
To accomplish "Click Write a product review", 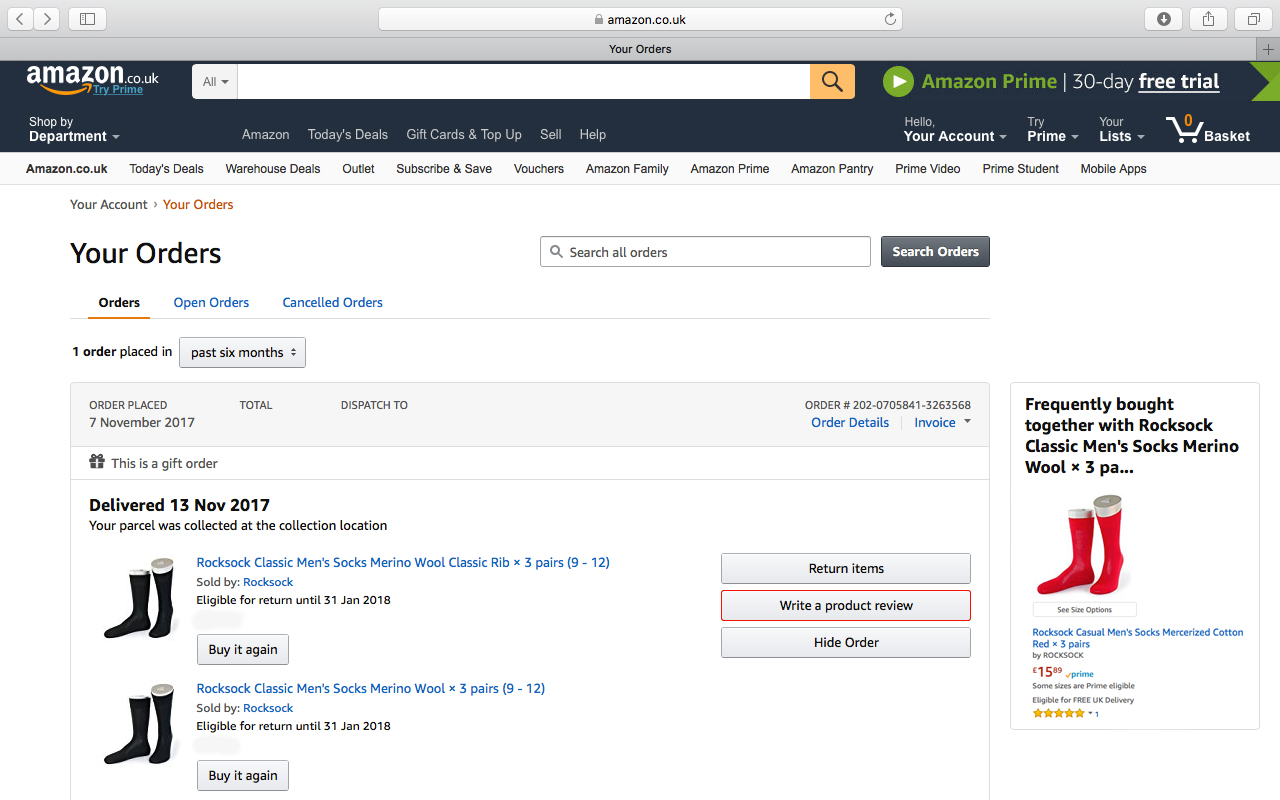I will point(846,605).
